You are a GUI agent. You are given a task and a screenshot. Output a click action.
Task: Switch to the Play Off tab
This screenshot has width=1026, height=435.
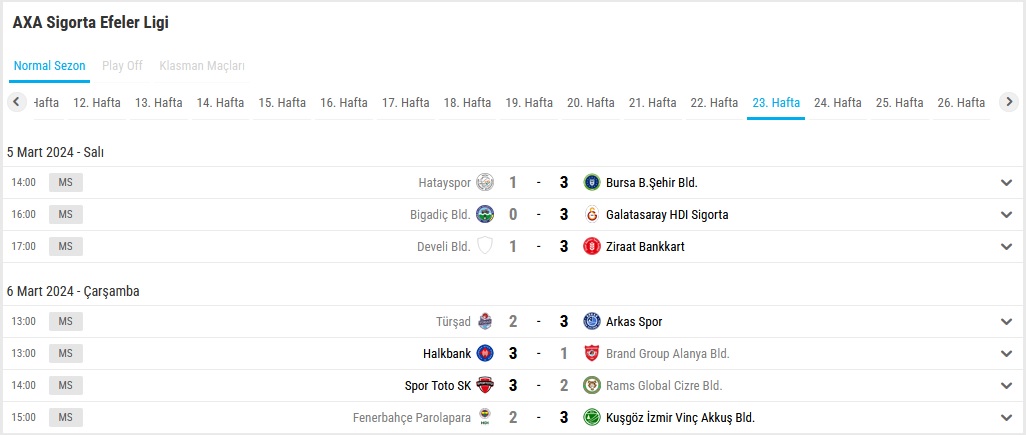point(122,66)
